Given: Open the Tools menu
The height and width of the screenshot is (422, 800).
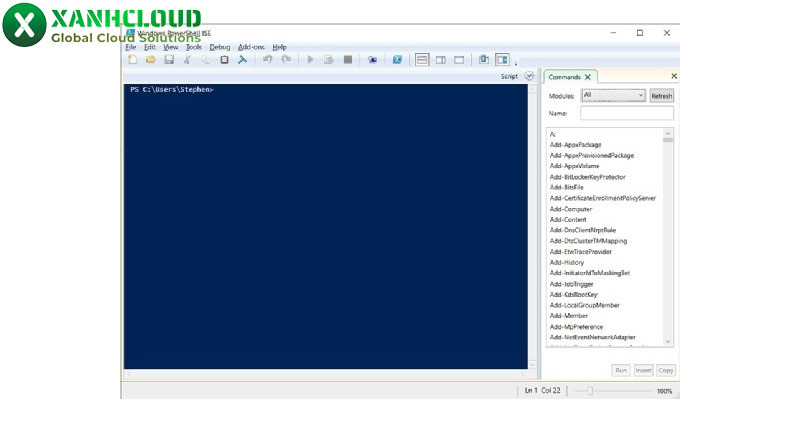Looking at the screenshot, I should [x=194, y=47].
